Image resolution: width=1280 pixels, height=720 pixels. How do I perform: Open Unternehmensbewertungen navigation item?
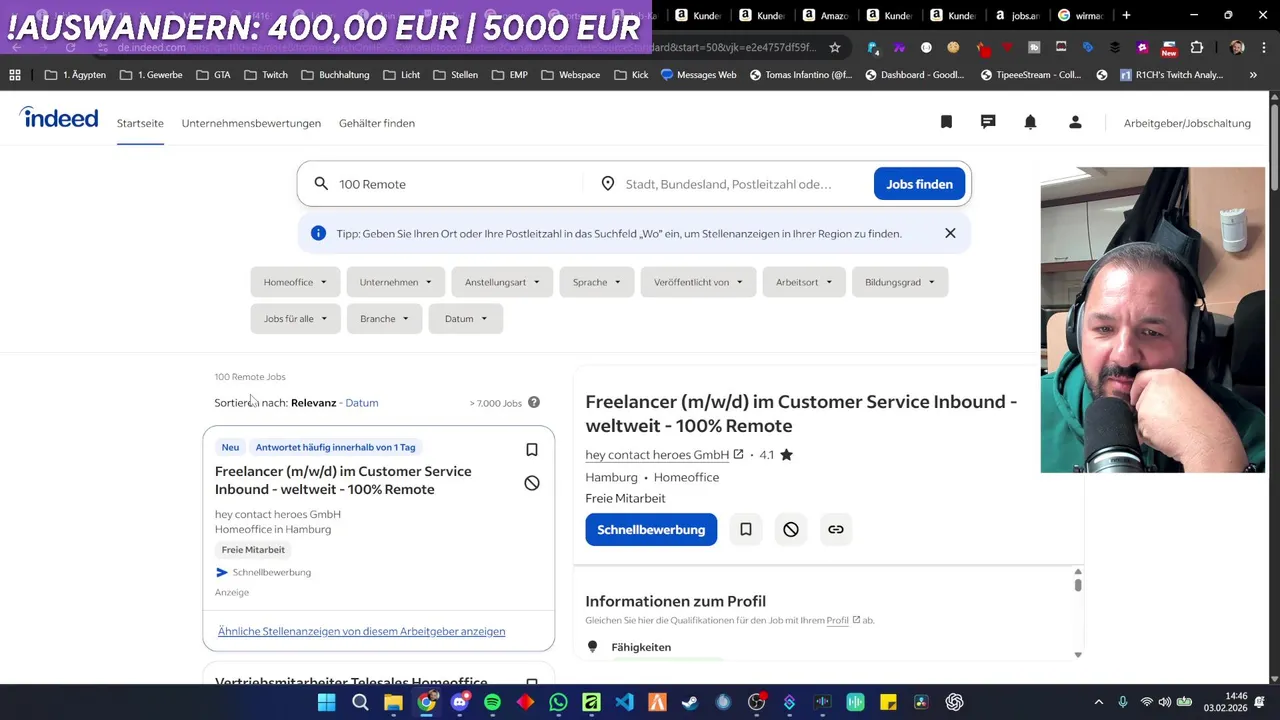[x=251, y=123]
